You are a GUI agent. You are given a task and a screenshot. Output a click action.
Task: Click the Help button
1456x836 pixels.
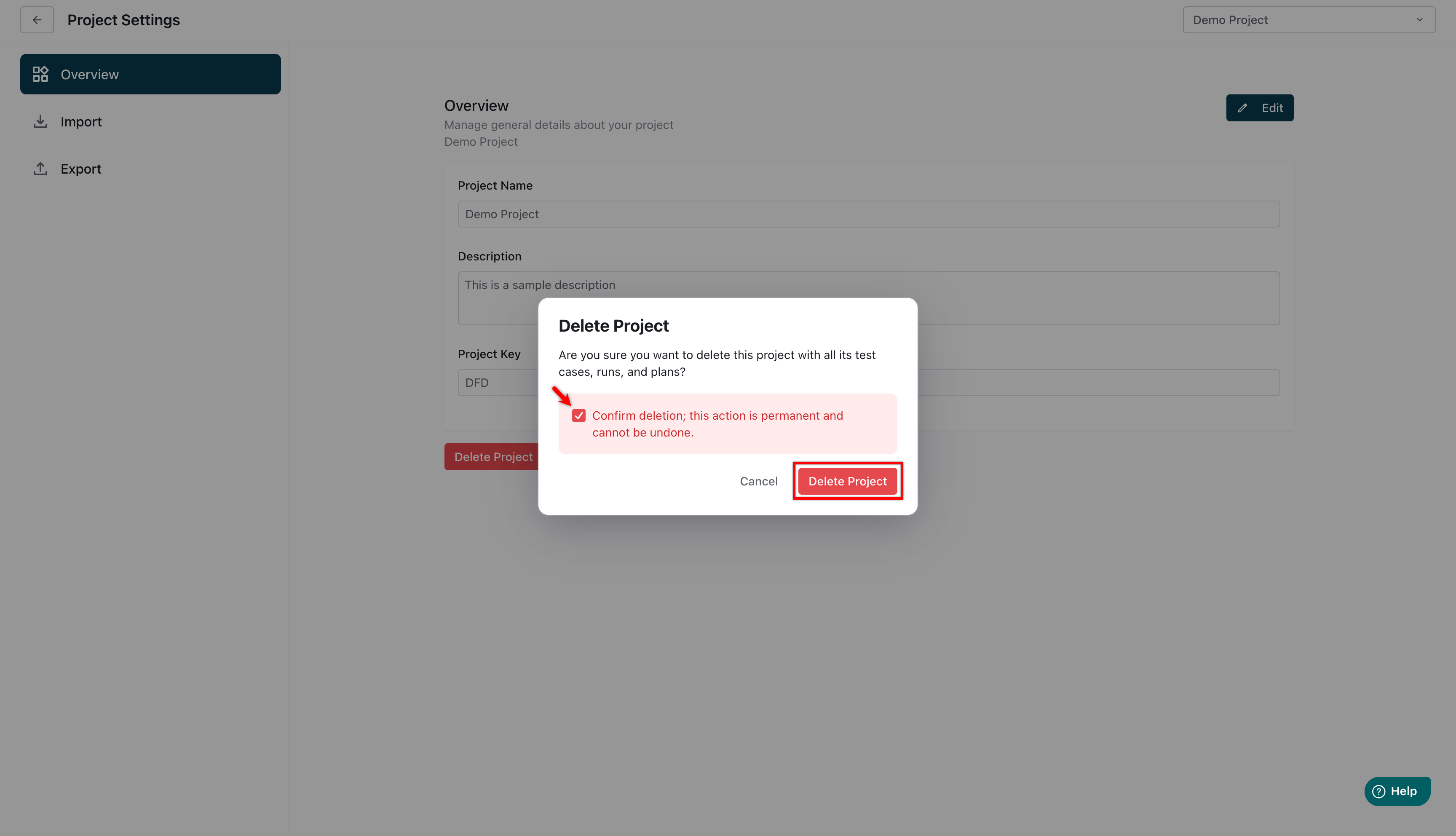click(1397, 790)
